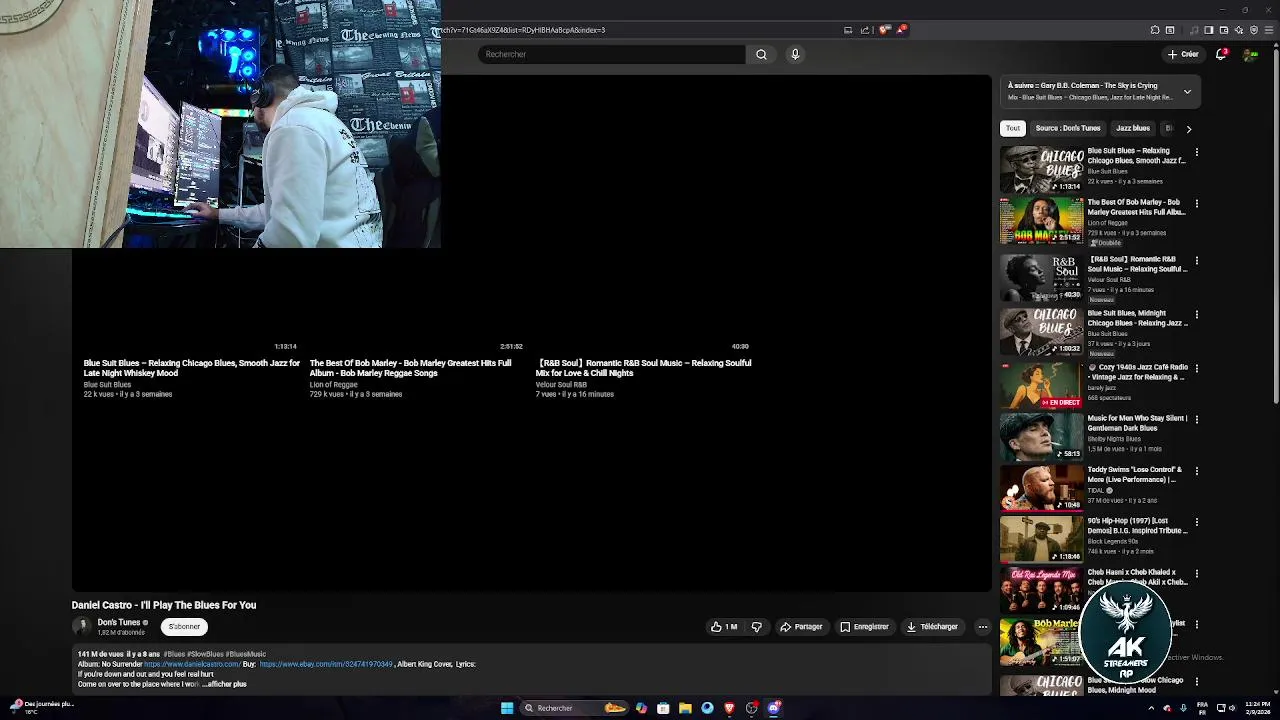Click the Télécharger download button
The image size is (1280, 720).
click(x=932, y=627)
